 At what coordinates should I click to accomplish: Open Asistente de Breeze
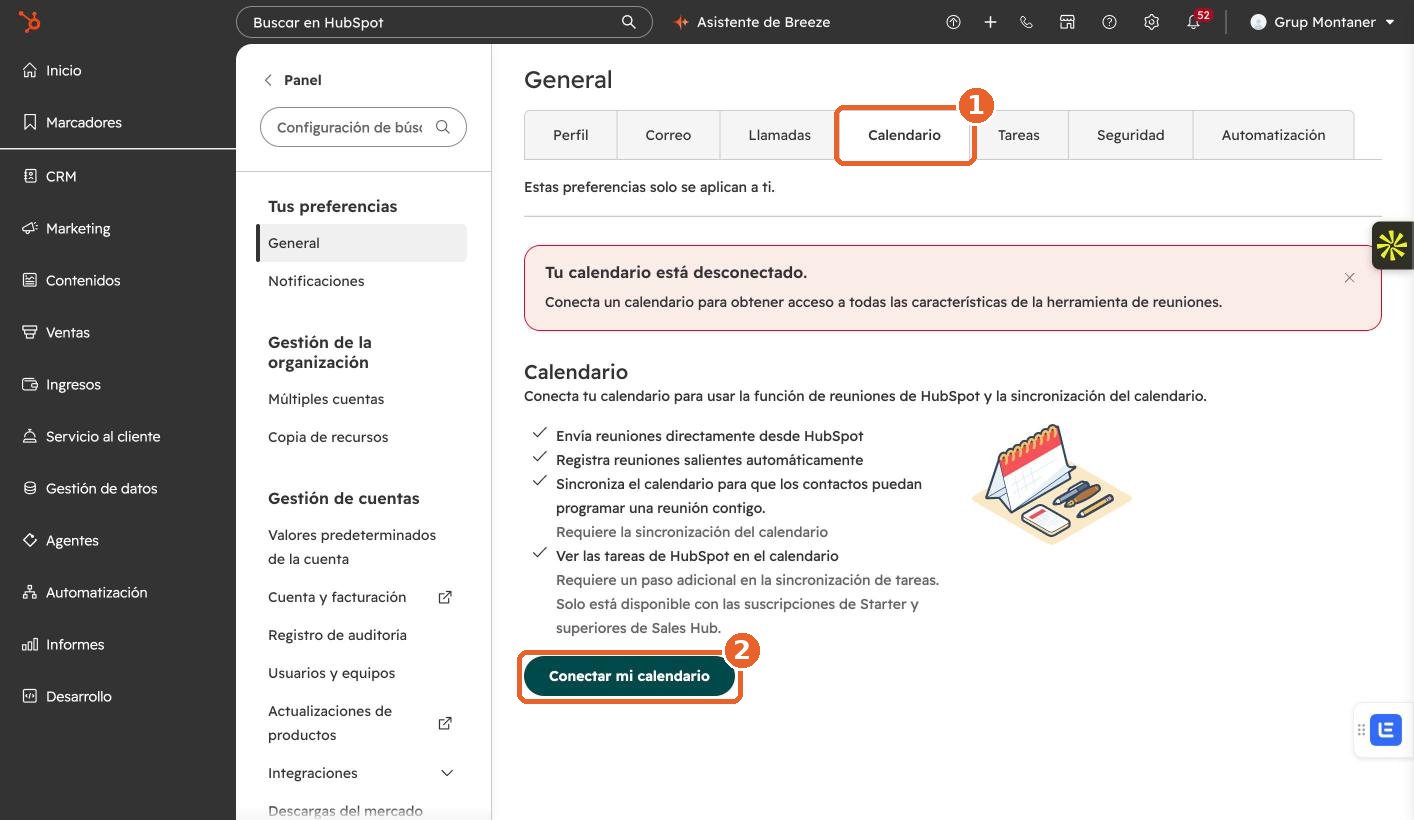(752, 22)
